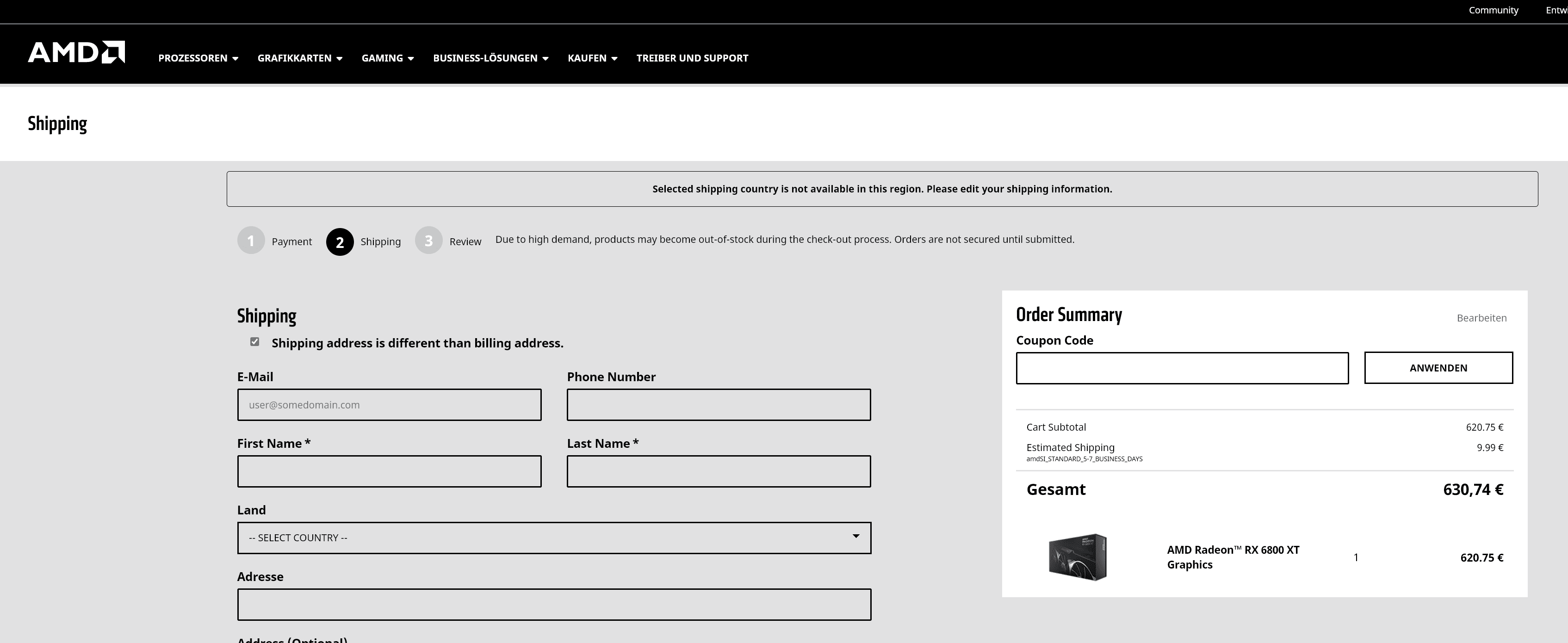Viewport: 1568px width, 643px height.
Task: Click the Last Name field
Action: tap(718, 471)
